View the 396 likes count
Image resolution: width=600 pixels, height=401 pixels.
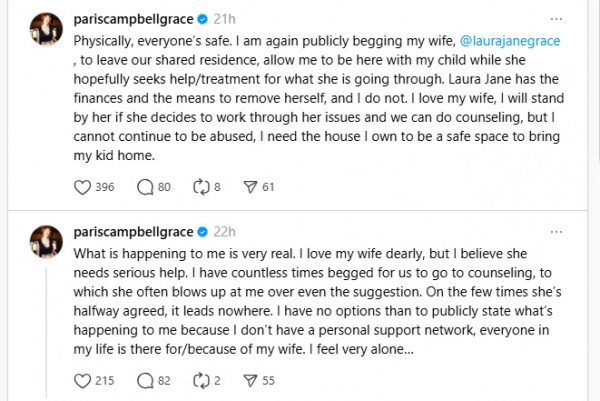[x=103, y=185]
